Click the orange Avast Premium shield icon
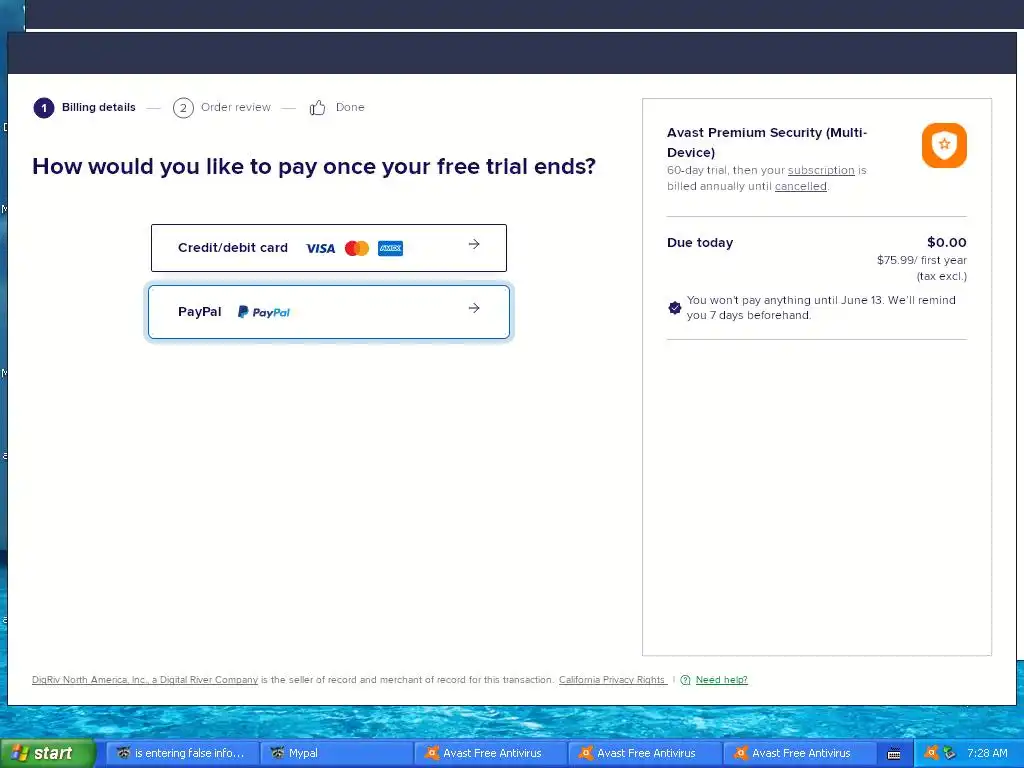 944,145
